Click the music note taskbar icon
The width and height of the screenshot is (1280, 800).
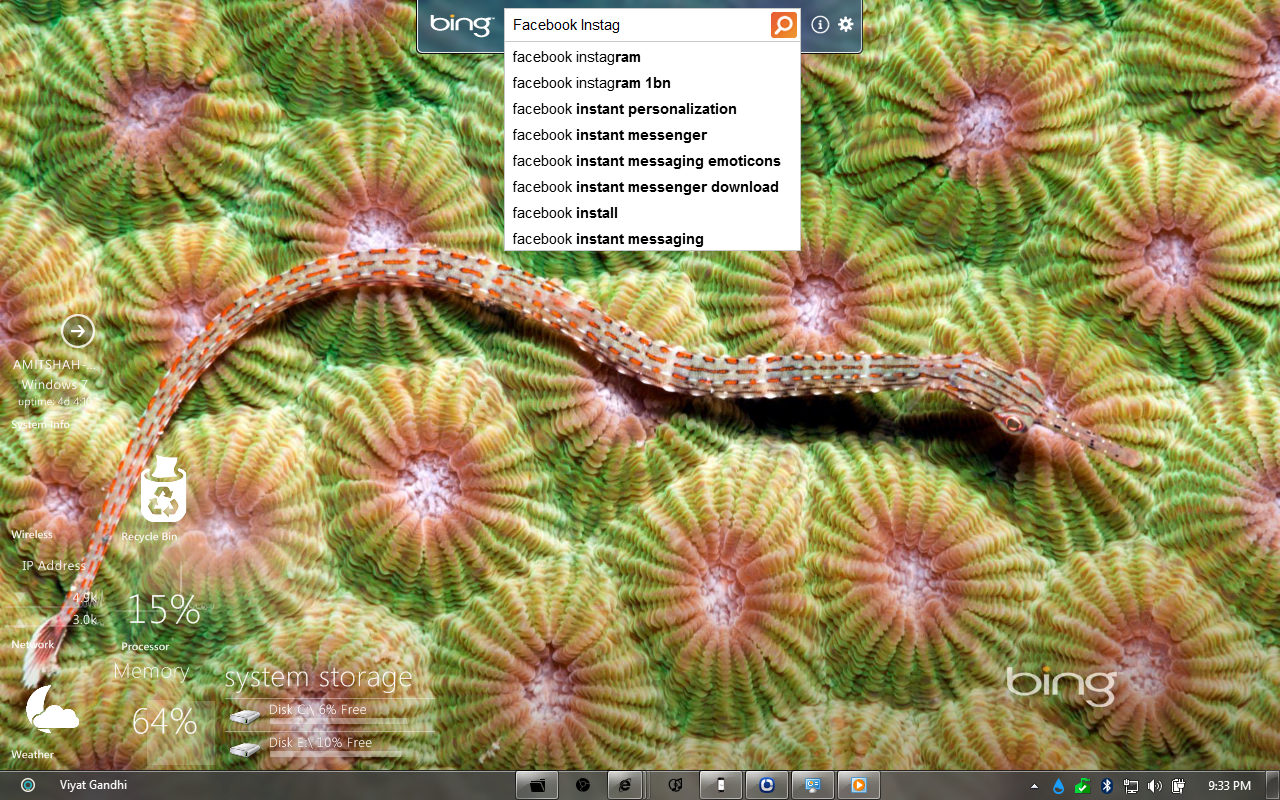(675, 785)
